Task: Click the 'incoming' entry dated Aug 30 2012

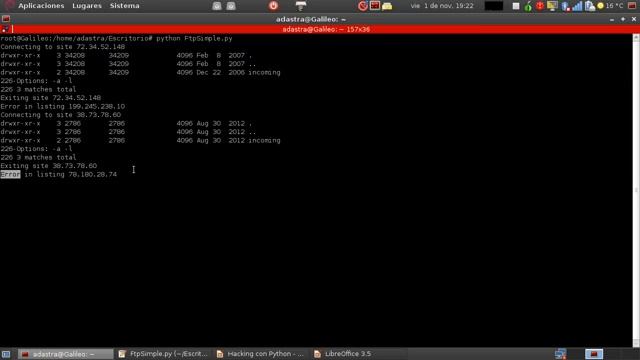Action: point(264,140)
